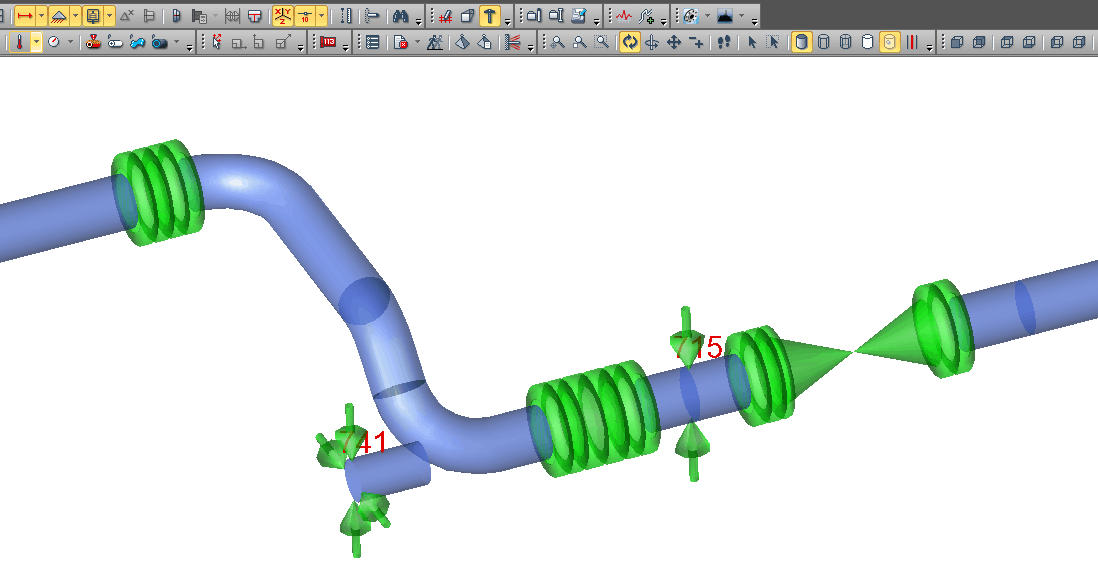
Task: Click the pressure gauge icon
Action: click(54, 42)
